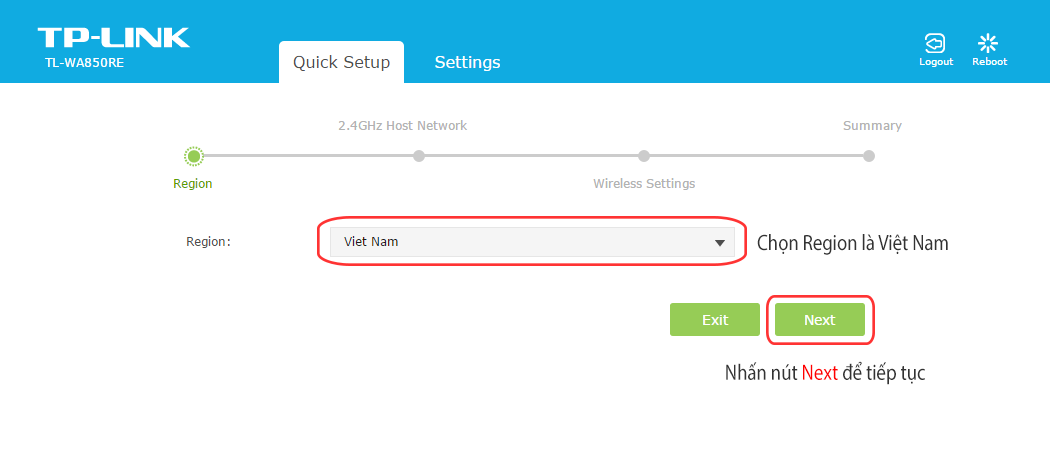Viewport: 1050px width, 450px height.
Task: Click the Summary step dot
Action: tap(869, 156)
